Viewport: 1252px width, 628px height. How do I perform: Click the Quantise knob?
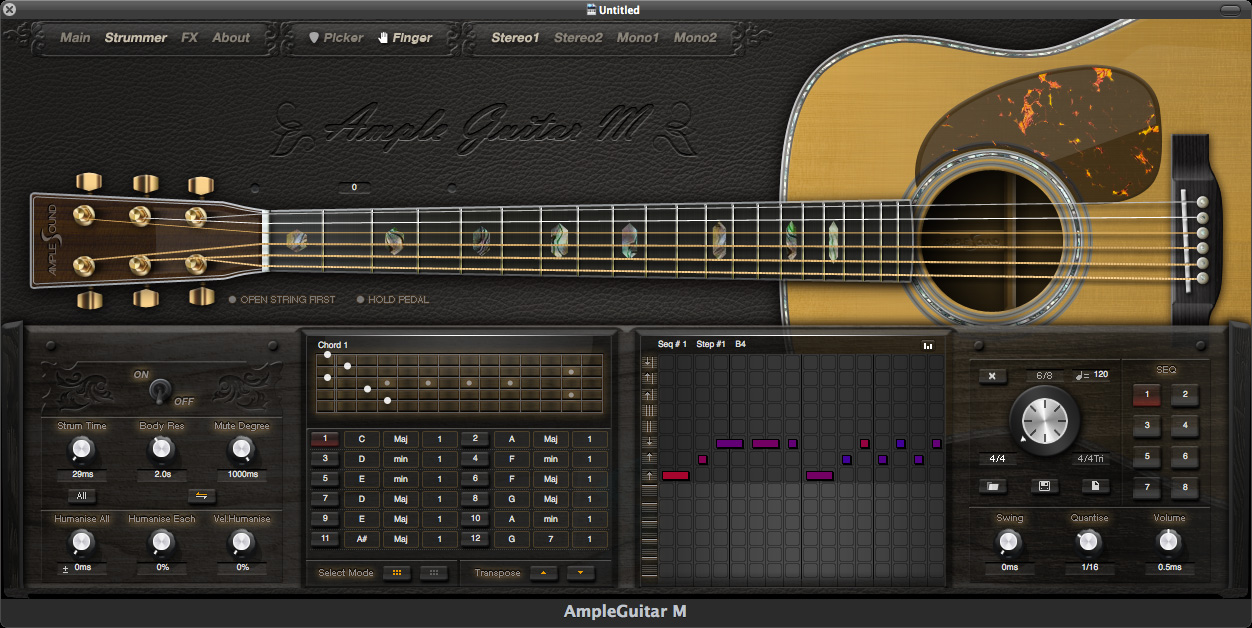pos(1089,541)
